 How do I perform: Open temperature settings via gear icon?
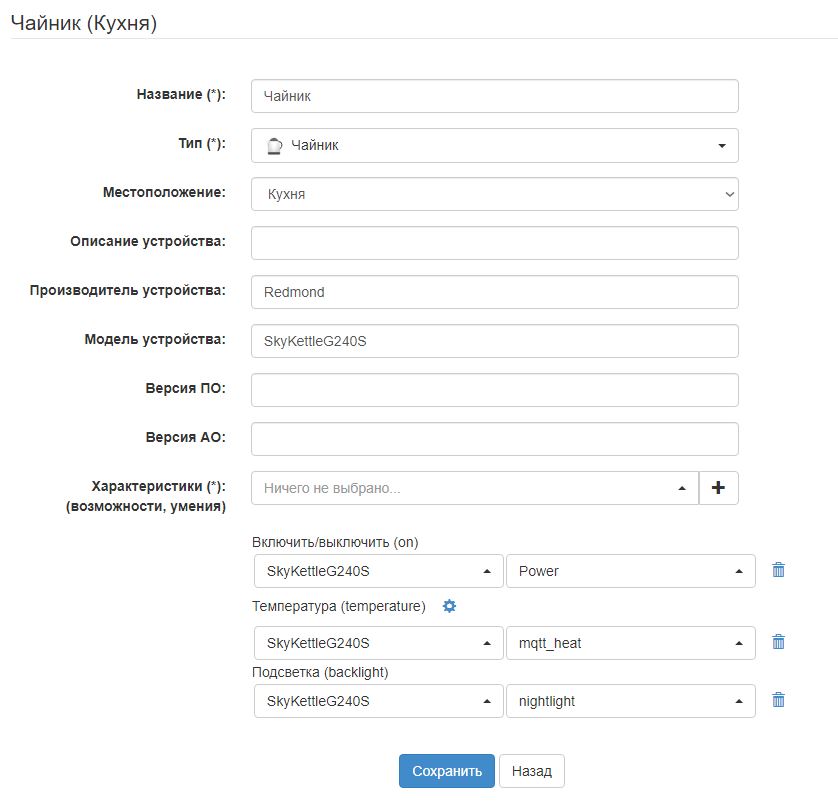451,606
